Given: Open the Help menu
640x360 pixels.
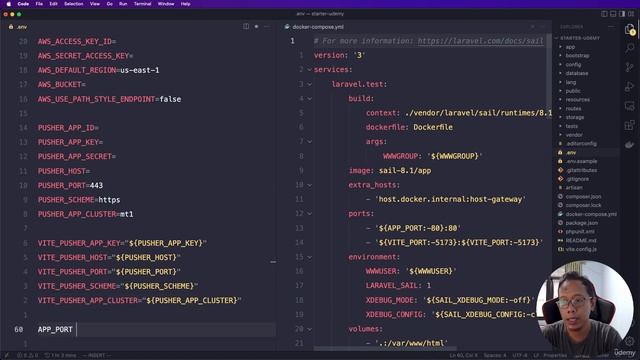Looking at the screenshot, I should coord(186,4).
